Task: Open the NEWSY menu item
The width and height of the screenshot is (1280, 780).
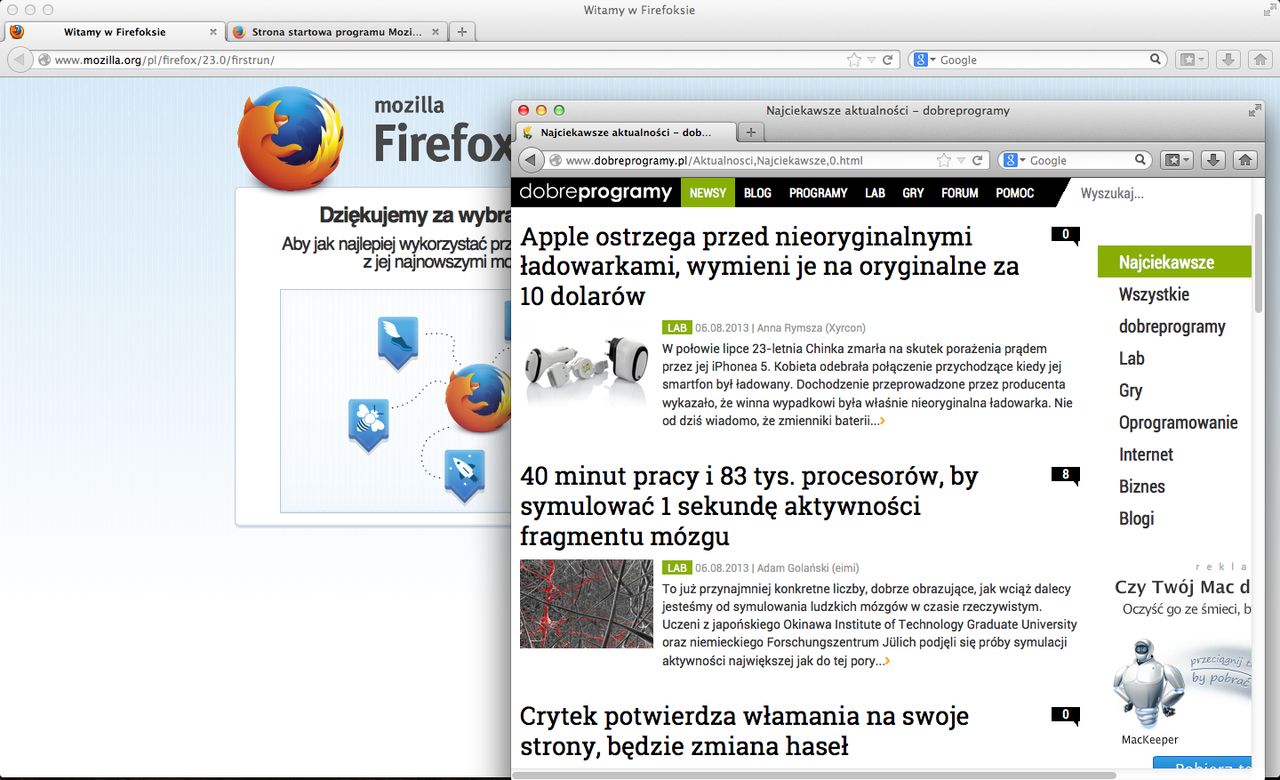Action: [x=708, y=193]
